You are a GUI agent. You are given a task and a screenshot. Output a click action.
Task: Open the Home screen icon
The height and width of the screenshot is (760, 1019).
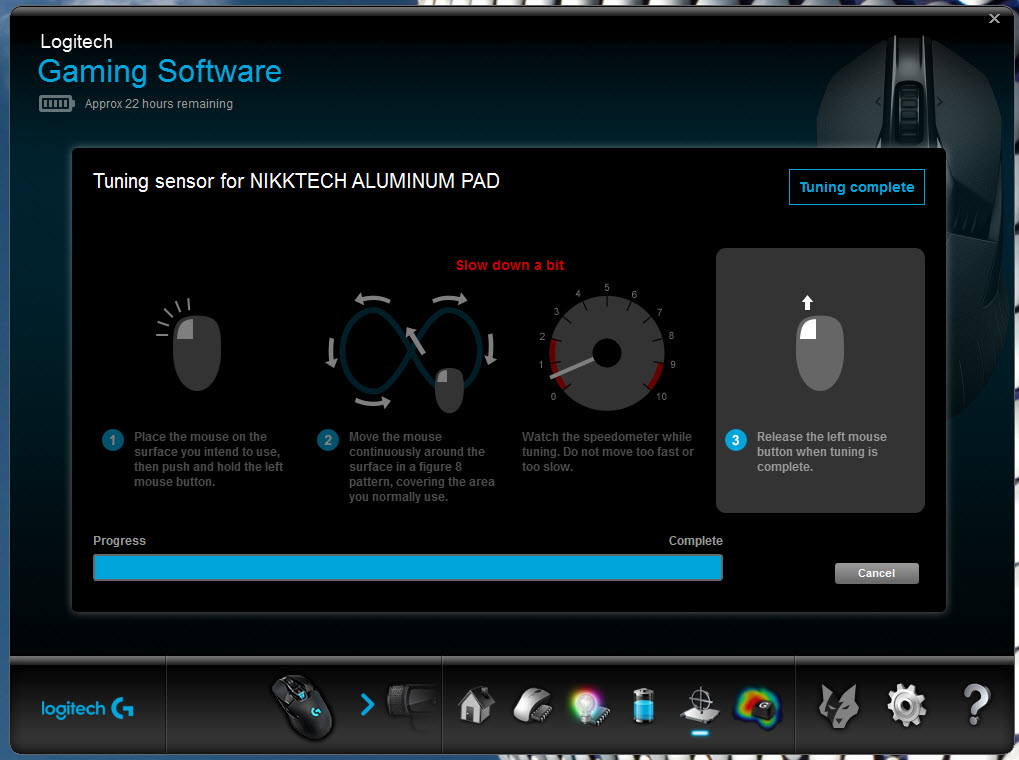pos(476,705)
